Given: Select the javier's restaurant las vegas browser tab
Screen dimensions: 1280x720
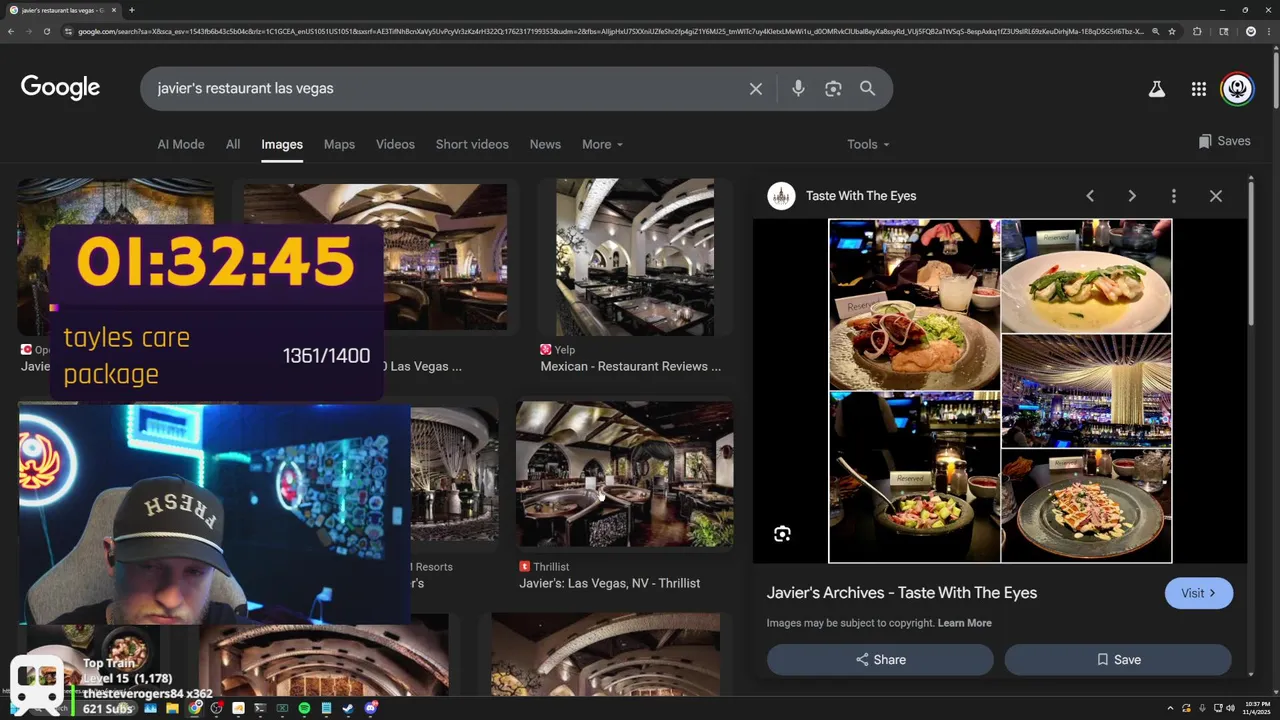Looking at the screenshot, I should [x=62, y=10].
